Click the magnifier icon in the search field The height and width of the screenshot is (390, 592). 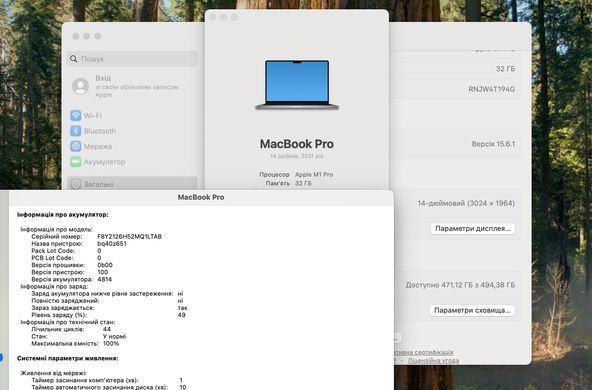coord(74,59)
